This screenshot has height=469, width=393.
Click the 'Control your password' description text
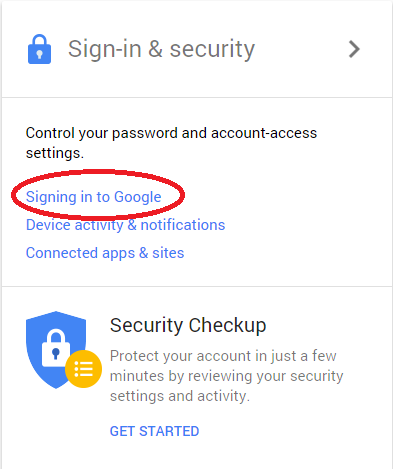pos(171,143)
